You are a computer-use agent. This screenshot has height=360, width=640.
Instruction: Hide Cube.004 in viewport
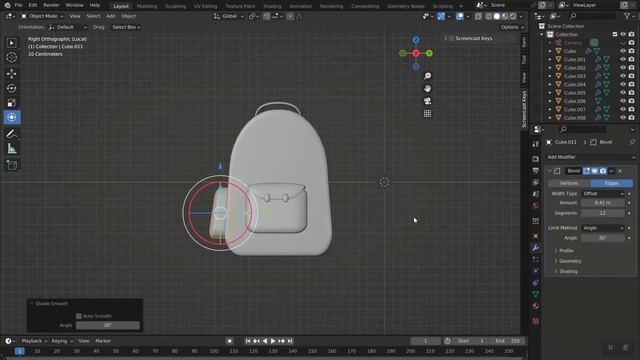(x=623, y=84)
